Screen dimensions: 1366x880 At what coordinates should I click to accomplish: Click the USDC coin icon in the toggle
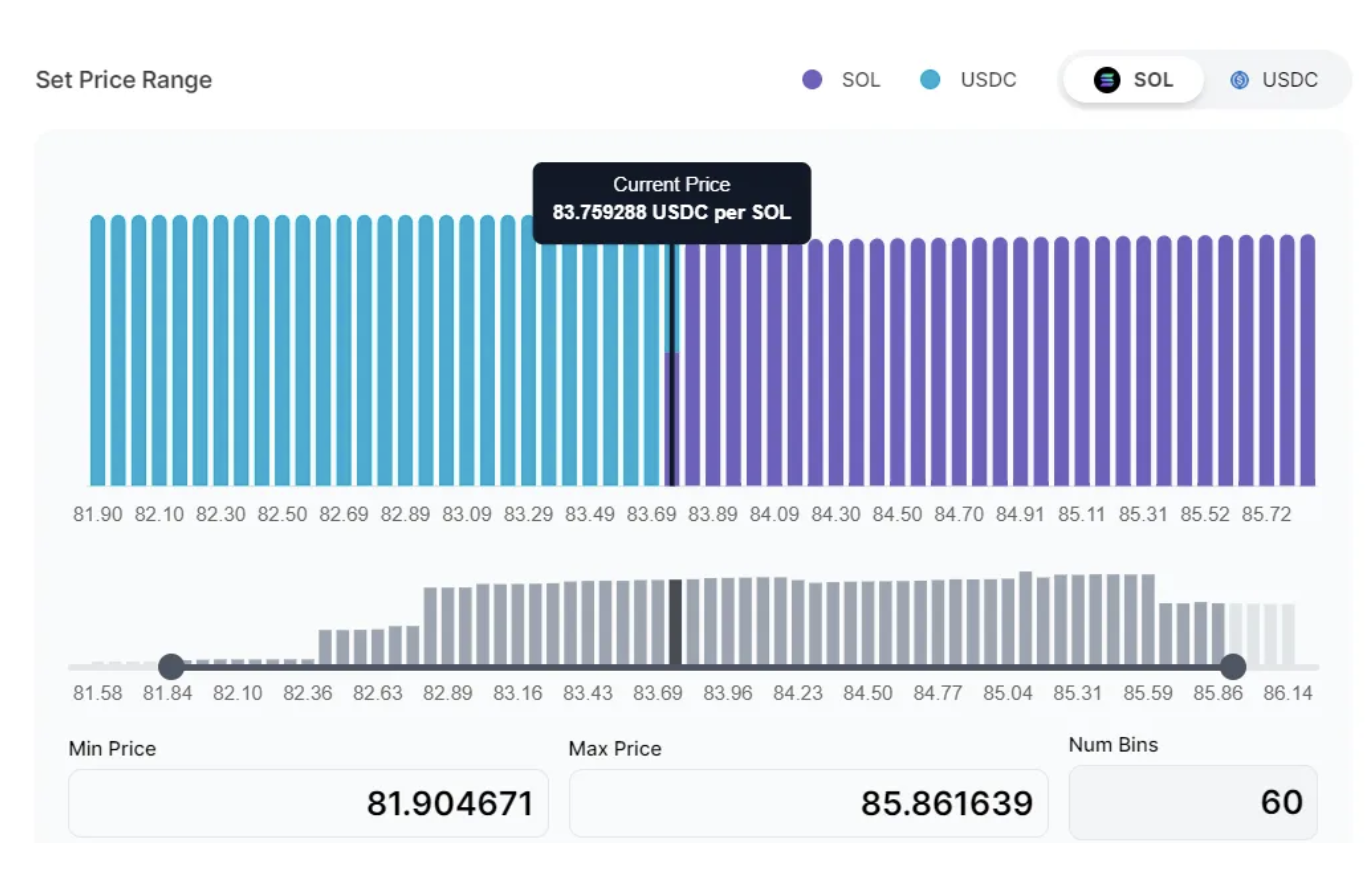[x=1239, y=80]
